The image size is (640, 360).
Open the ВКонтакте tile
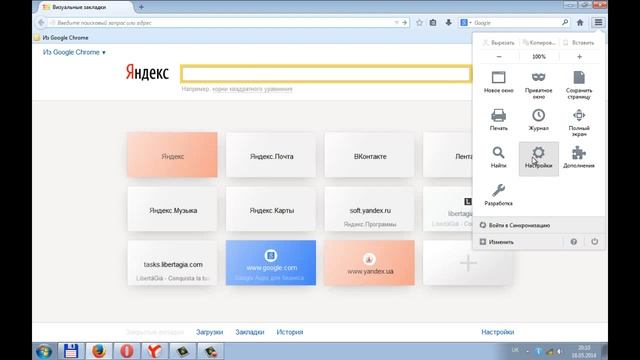[x=370, y=155]
